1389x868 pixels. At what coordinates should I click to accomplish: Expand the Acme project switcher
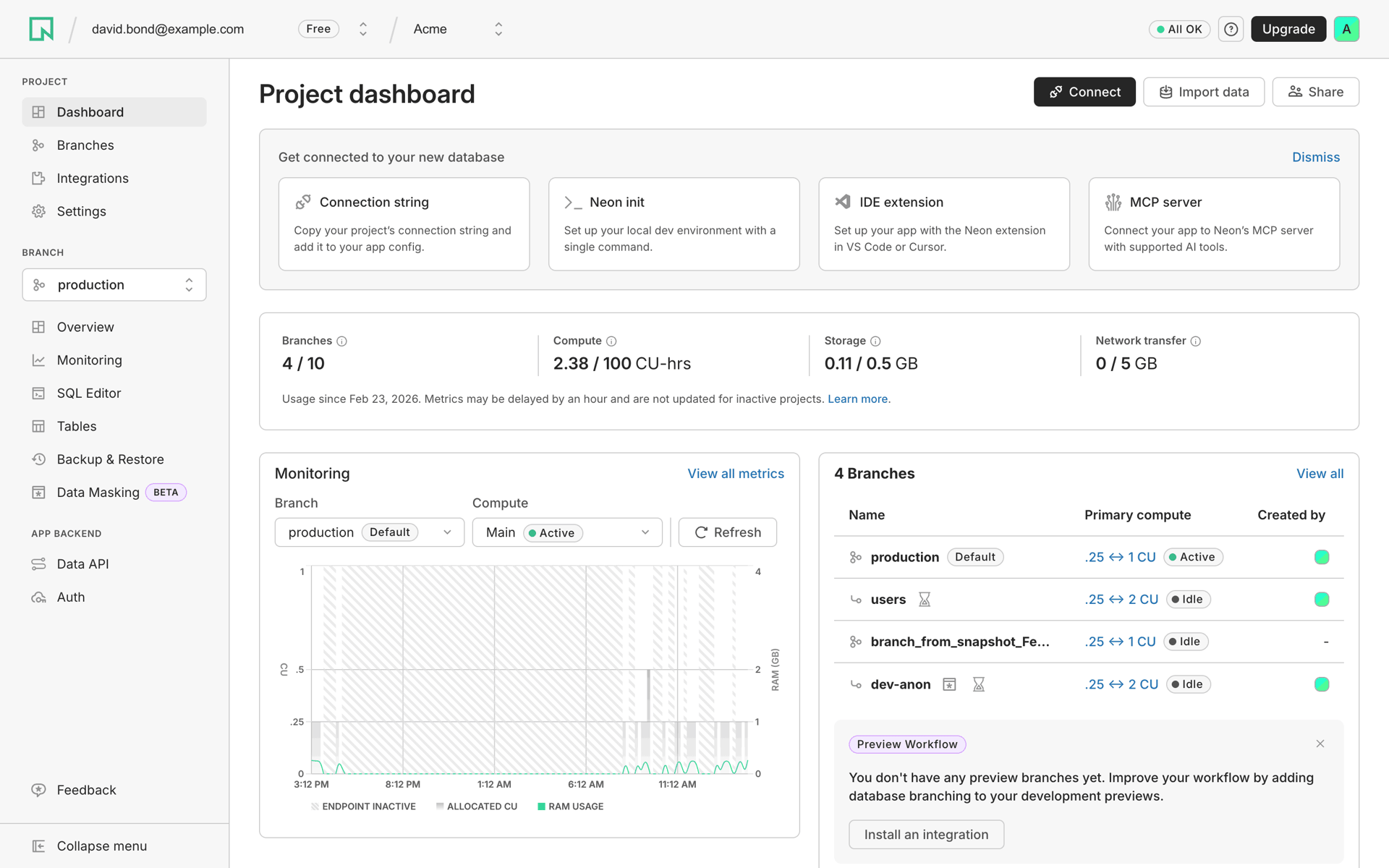coord(498,29)
